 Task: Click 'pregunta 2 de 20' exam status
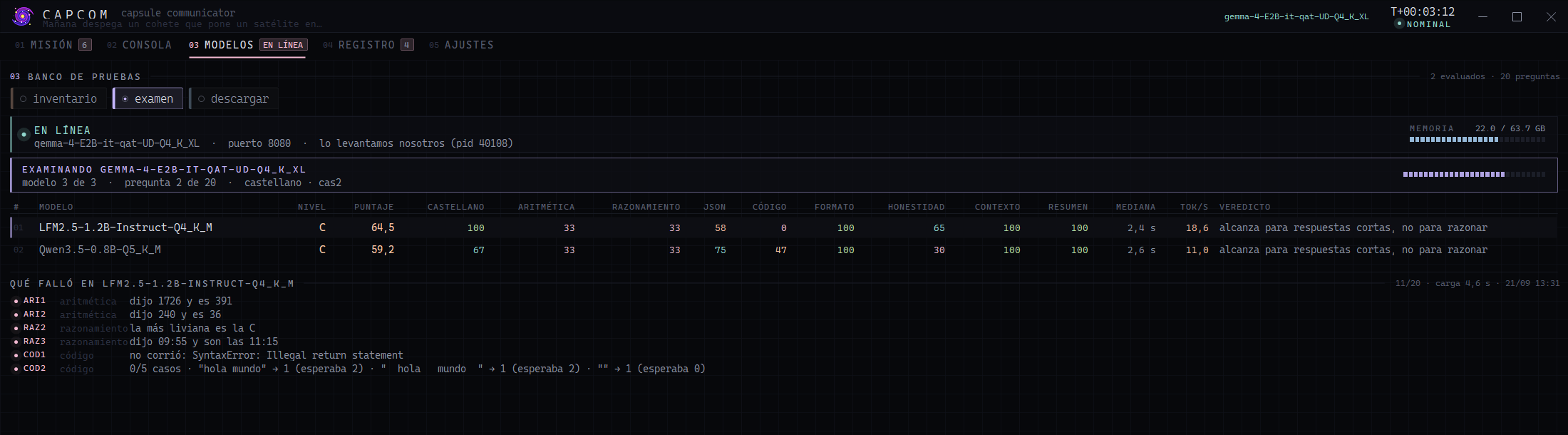pos(170,183)
